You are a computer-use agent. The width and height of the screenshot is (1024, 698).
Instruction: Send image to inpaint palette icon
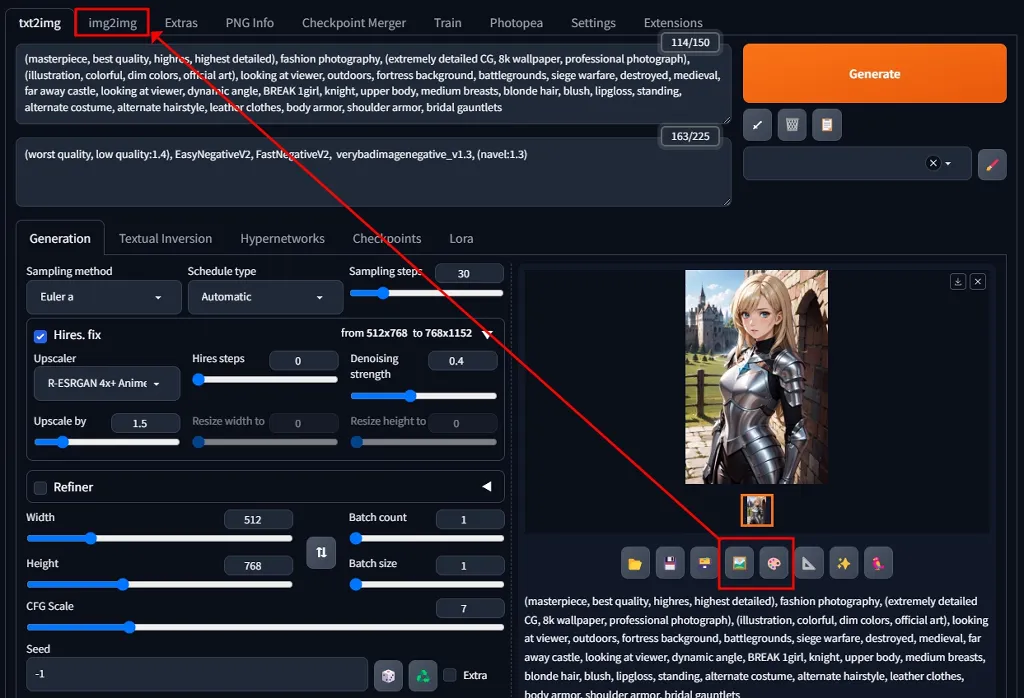[774, 563]
